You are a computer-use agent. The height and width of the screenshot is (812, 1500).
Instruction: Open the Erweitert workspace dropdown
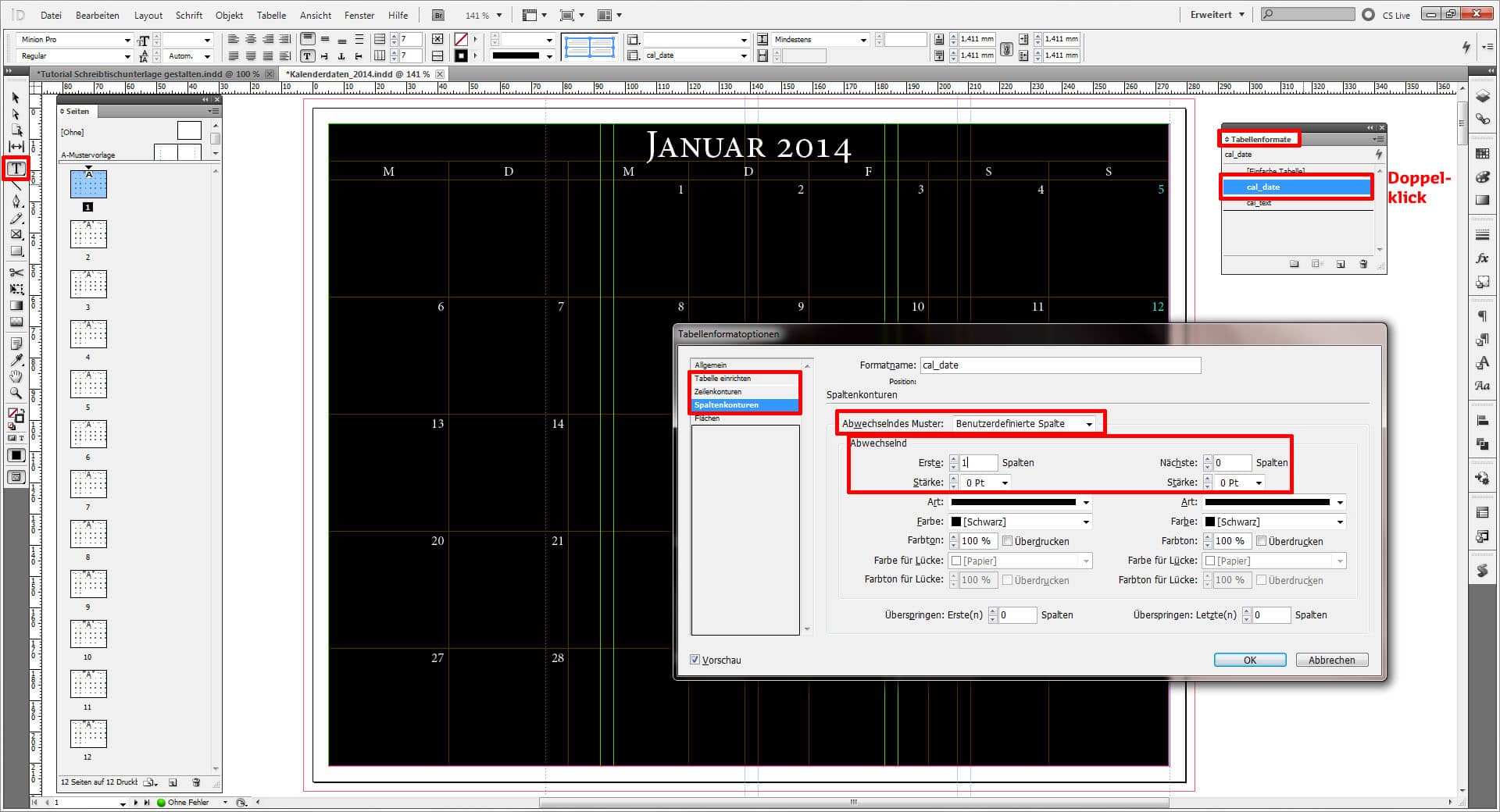coord(1217,15)
